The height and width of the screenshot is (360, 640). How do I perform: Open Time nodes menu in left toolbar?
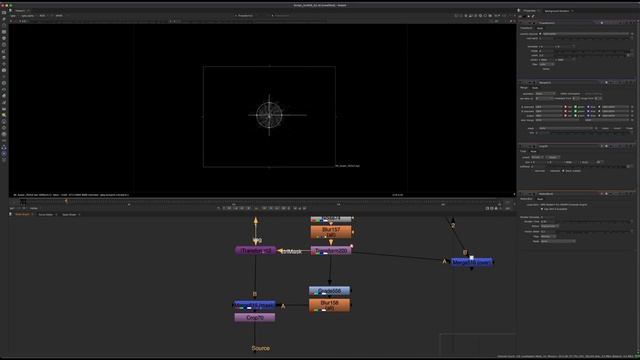[x=4, y=25]
